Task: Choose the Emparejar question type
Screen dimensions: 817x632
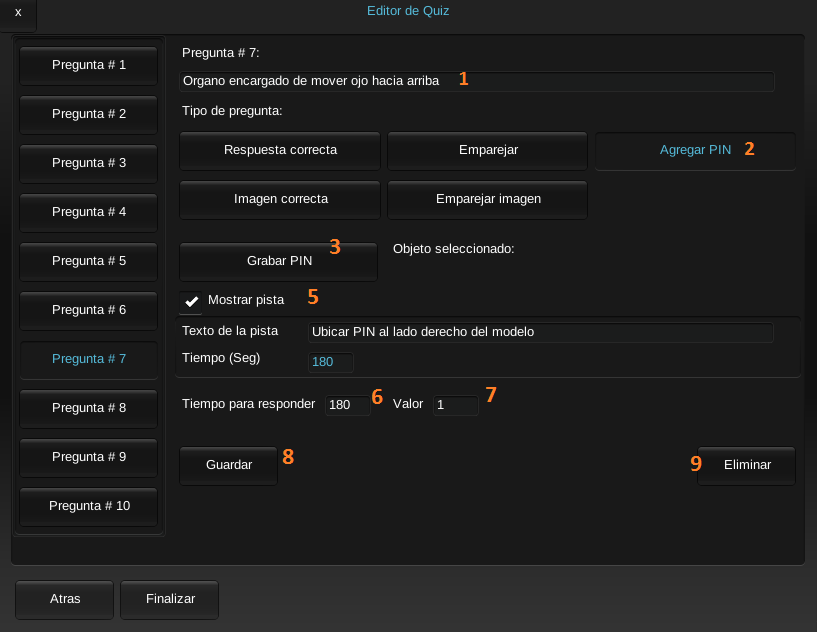Action: (x=488, y=151)
